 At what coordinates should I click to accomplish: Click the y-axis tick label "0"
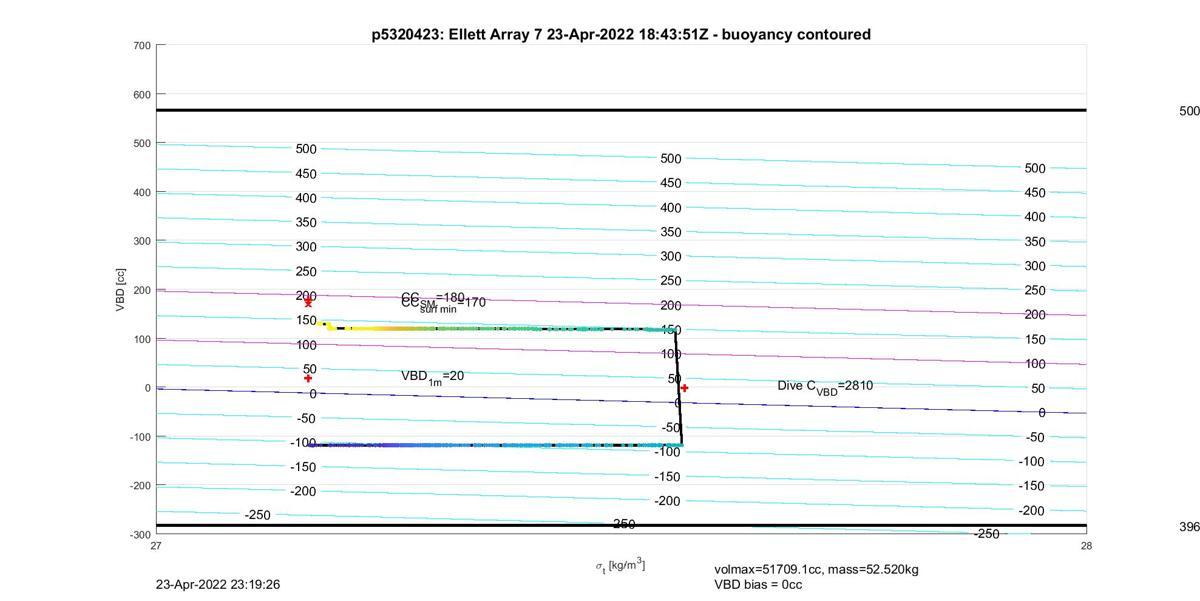[x=147, y=388]
